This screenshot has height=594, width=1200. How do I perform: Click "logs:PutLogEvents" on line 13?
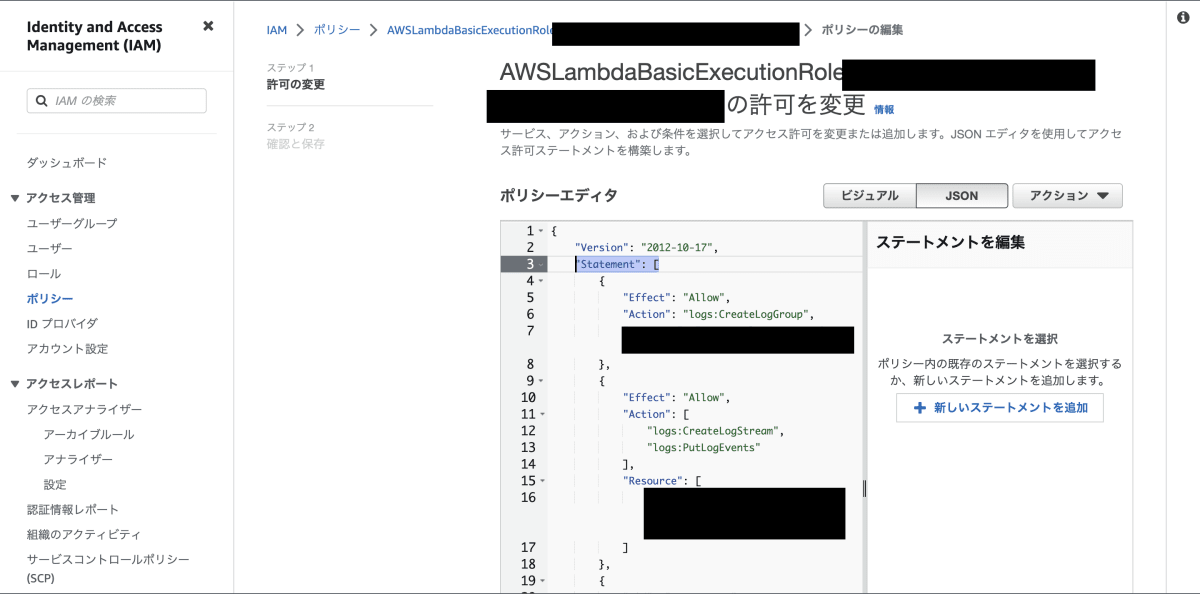[x=703, y=448]
